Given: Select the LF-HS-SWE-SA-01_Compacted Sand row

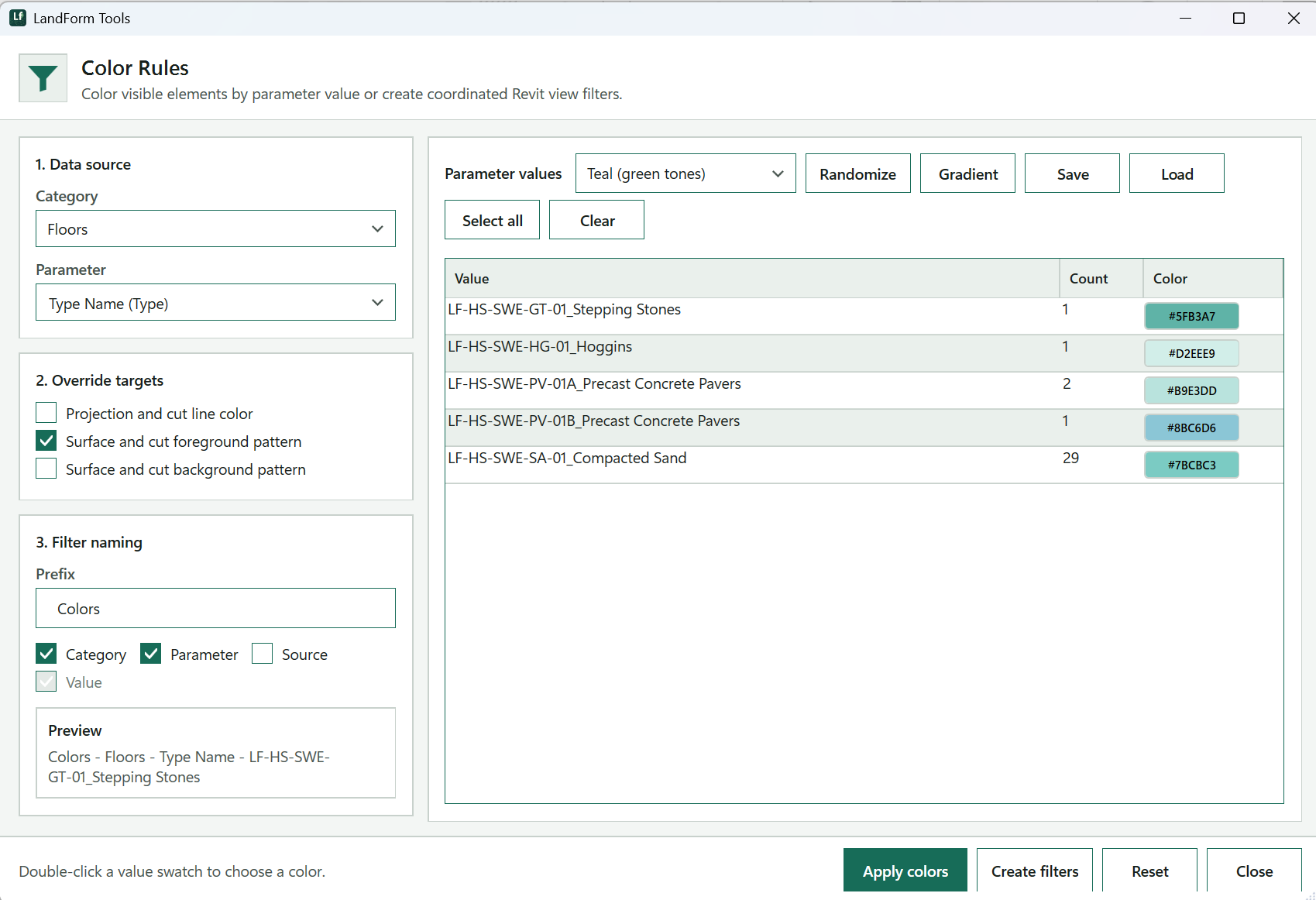Looking at the screenshot, I should pos(864,465).
